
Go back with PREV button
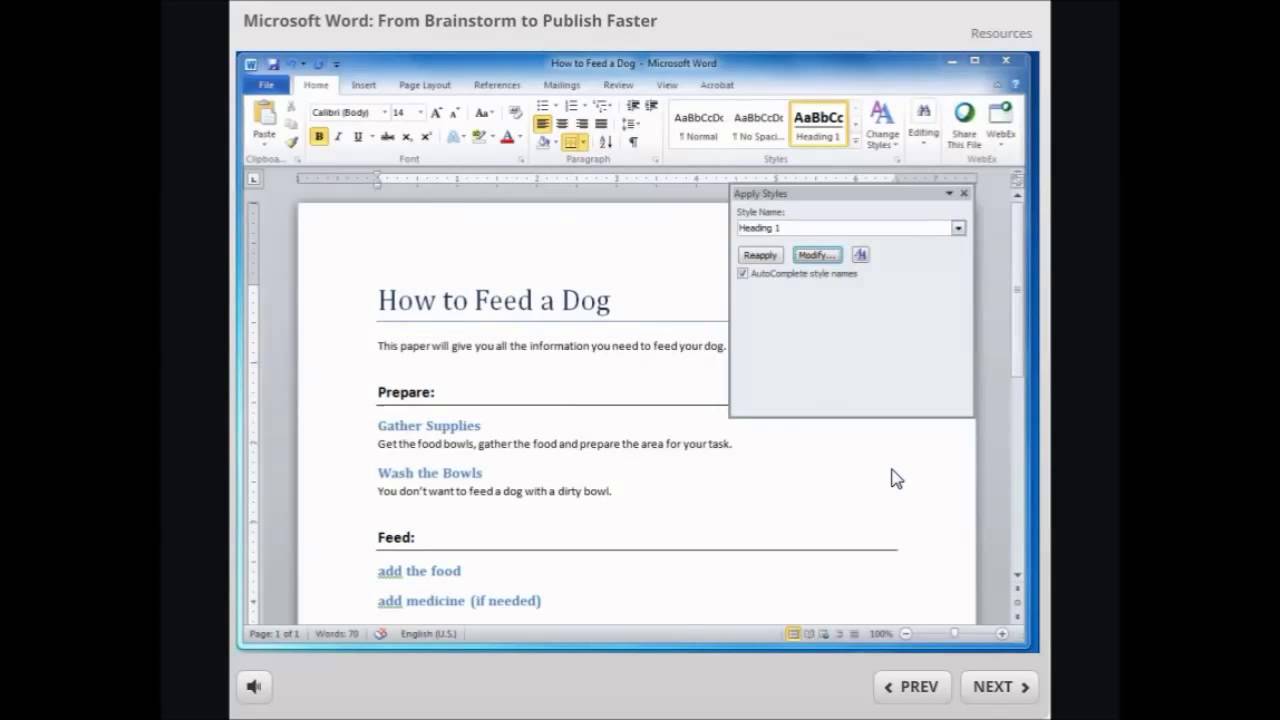[912, 686]
